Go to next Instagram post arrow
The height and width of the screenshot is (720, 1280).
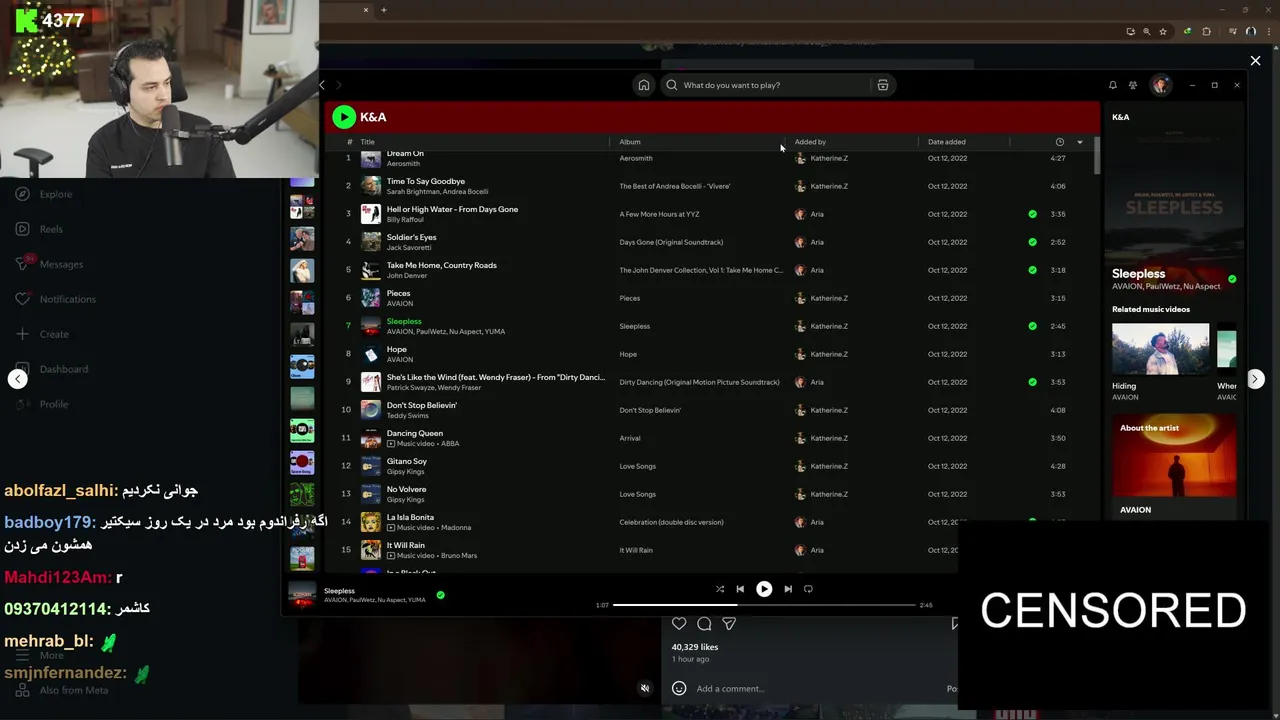click(1255, 379)
